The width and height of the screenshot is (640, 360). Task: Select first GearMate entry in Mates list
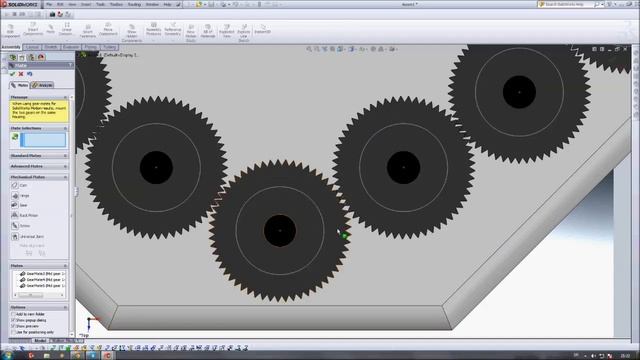(43, 274)
